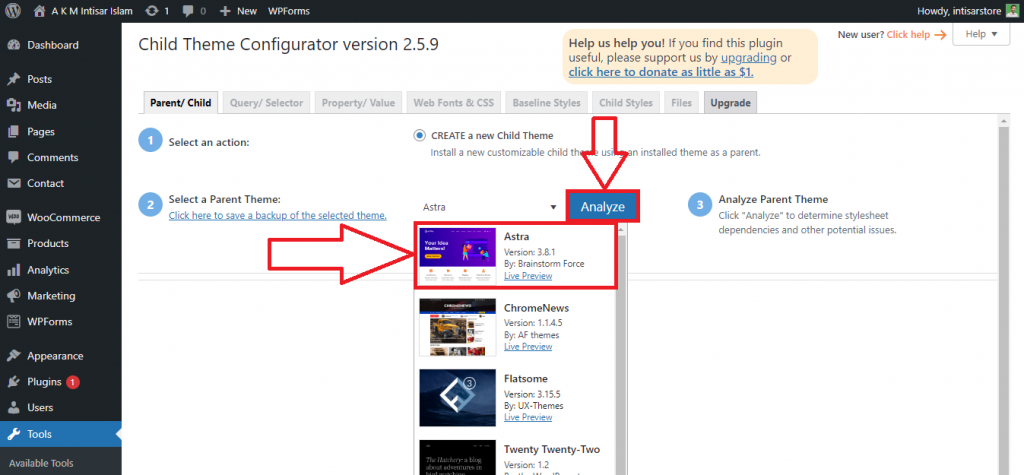Screen dimensions: 1024x475
Task: Open the WordPress logo menu
Action: pos(14,10)
